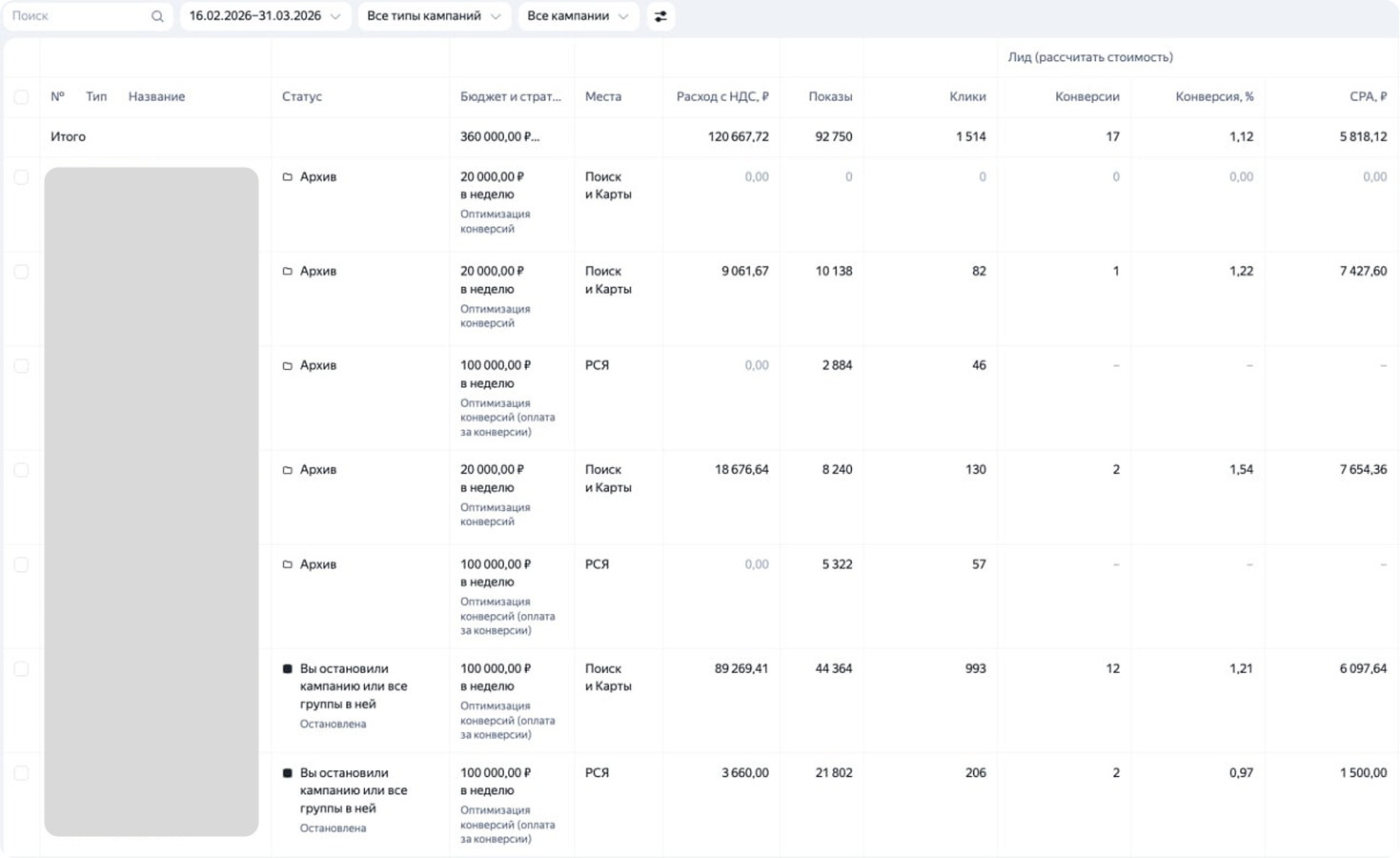Click archive folder icon in 18 676,64 row
Viewport: 1400px width, 858px height.
pyautogui.click(x=287, y=470)
